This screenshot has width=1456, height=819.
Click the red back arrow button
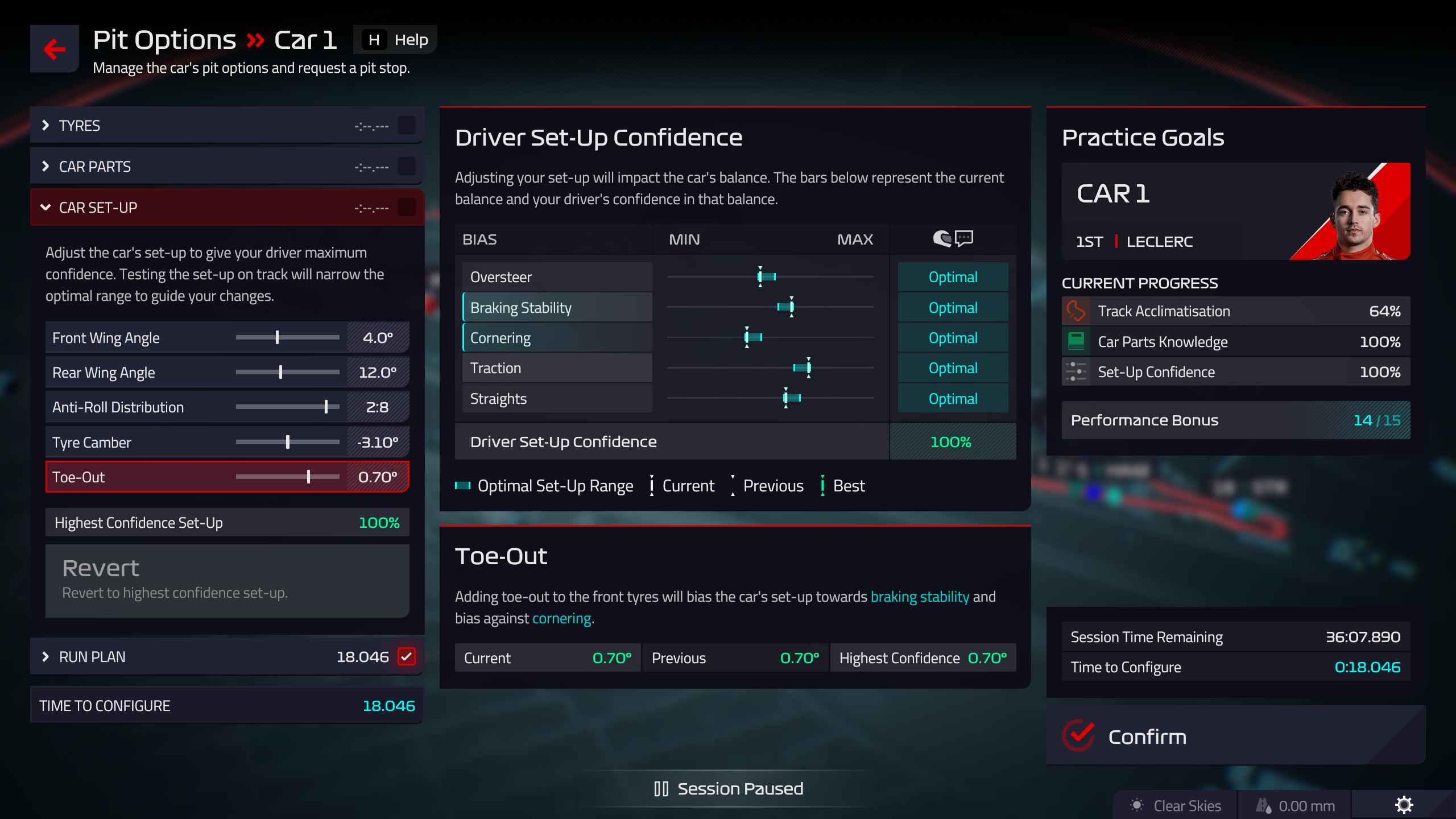click(x=55, y=49)
